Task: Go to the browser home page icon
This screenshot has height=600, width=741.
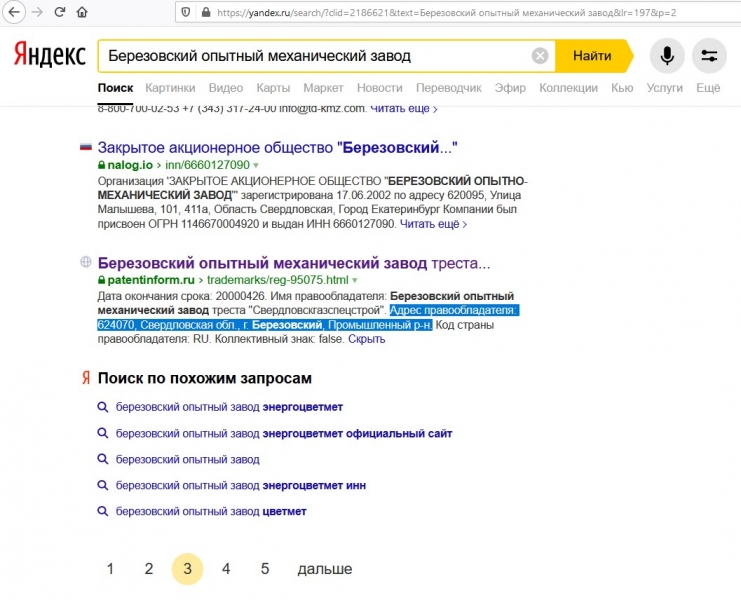Action: tap(82, 13)
